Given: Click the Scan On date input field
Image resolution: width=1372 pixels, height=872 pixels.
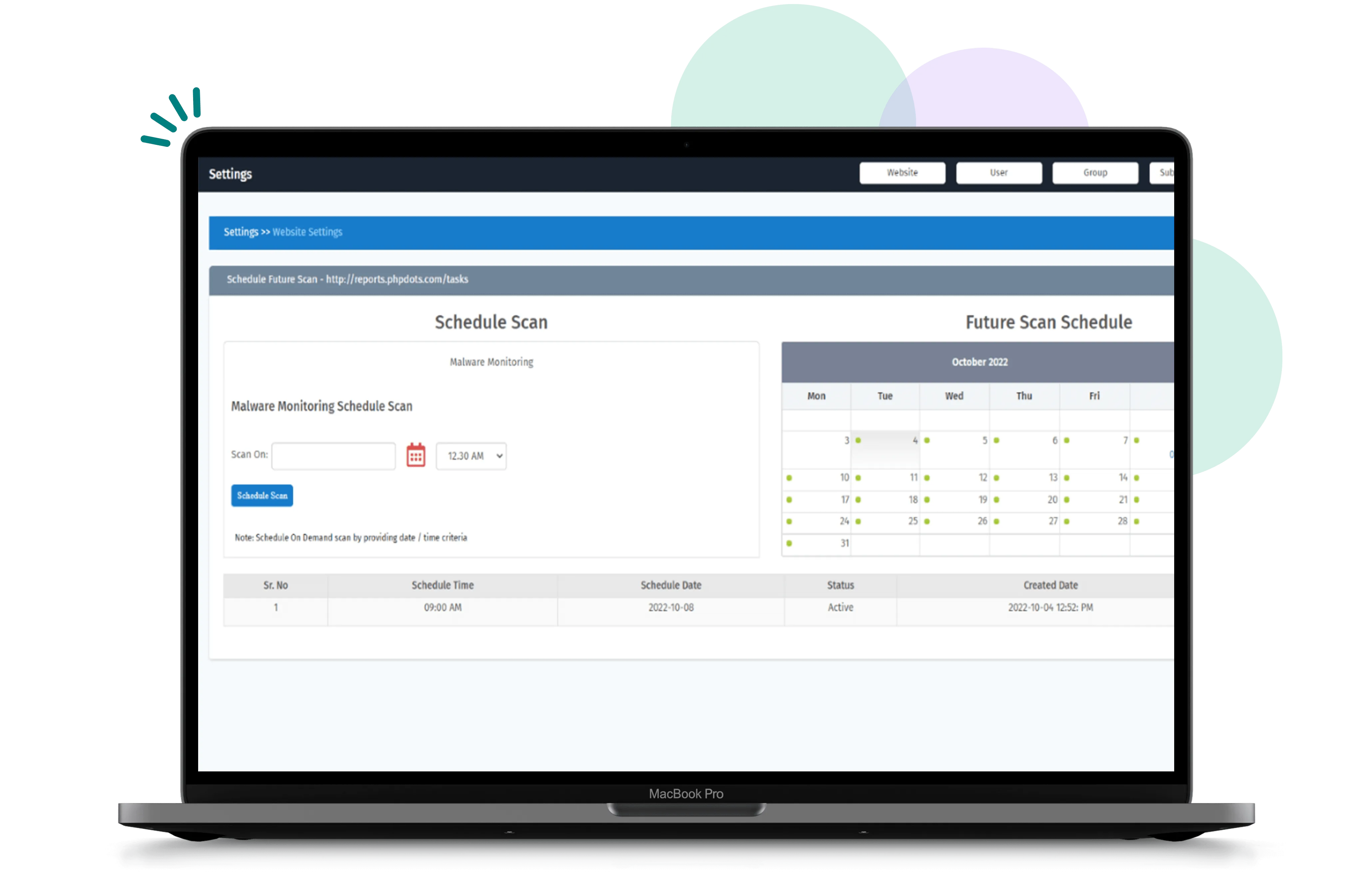Looking at the screenshot, I should point(333,456).
